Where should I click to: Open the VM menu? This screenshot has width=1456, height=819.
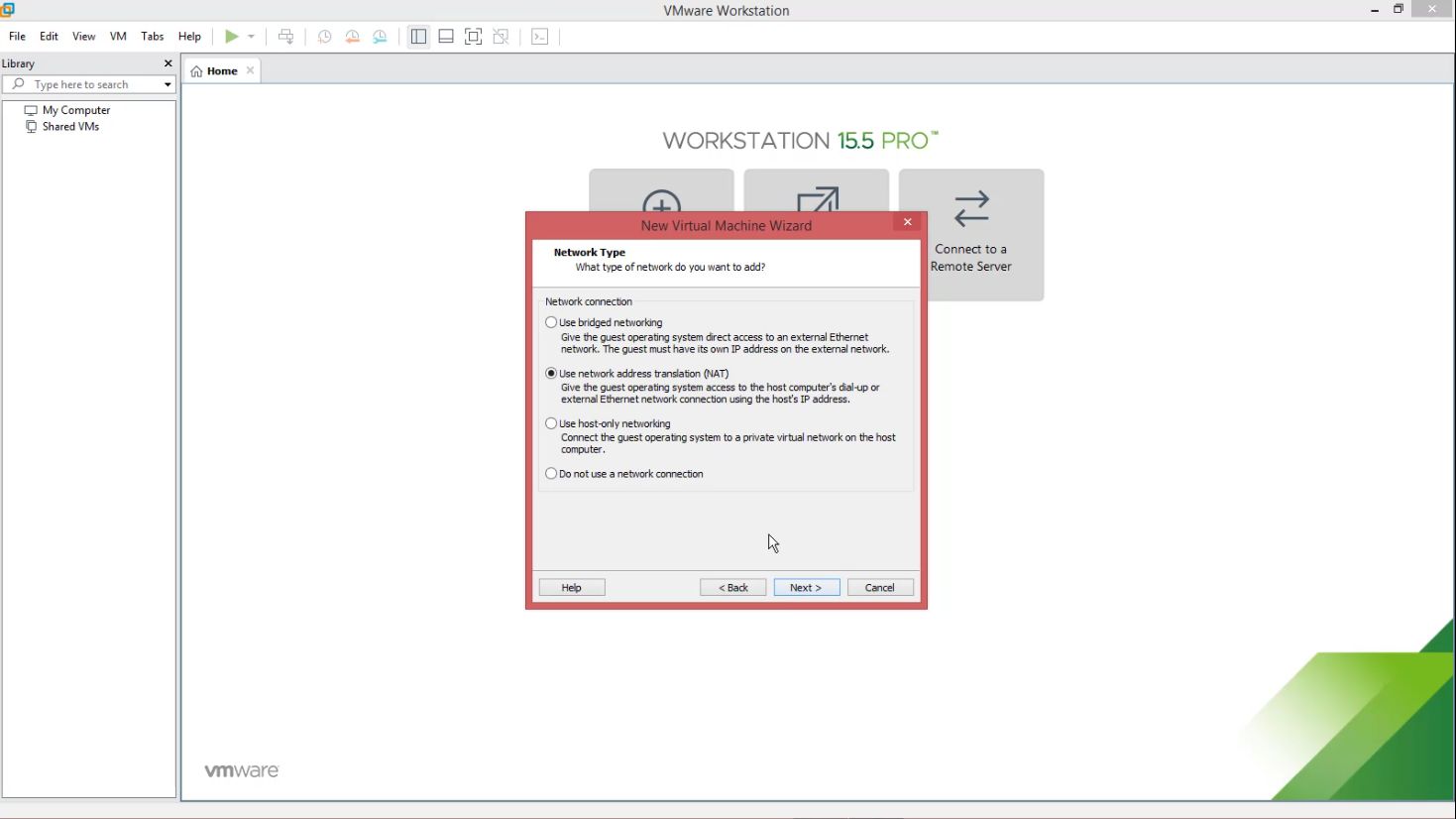118,37
